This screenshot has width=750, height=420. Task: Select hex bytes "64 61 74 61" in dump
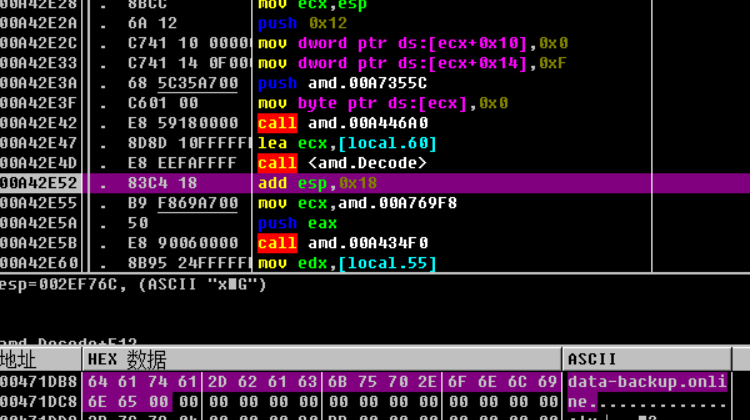coord(142,381)
